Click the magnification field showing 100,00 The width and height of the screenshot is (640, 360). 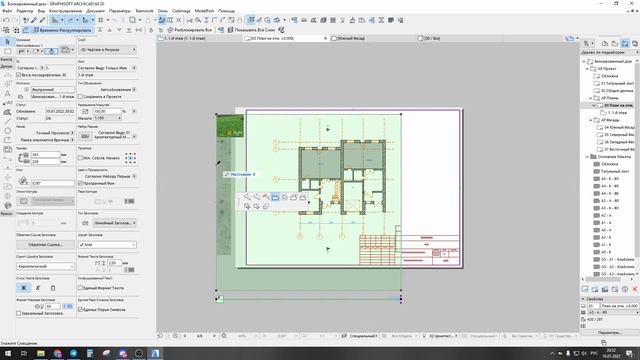(x=107, y=111)
